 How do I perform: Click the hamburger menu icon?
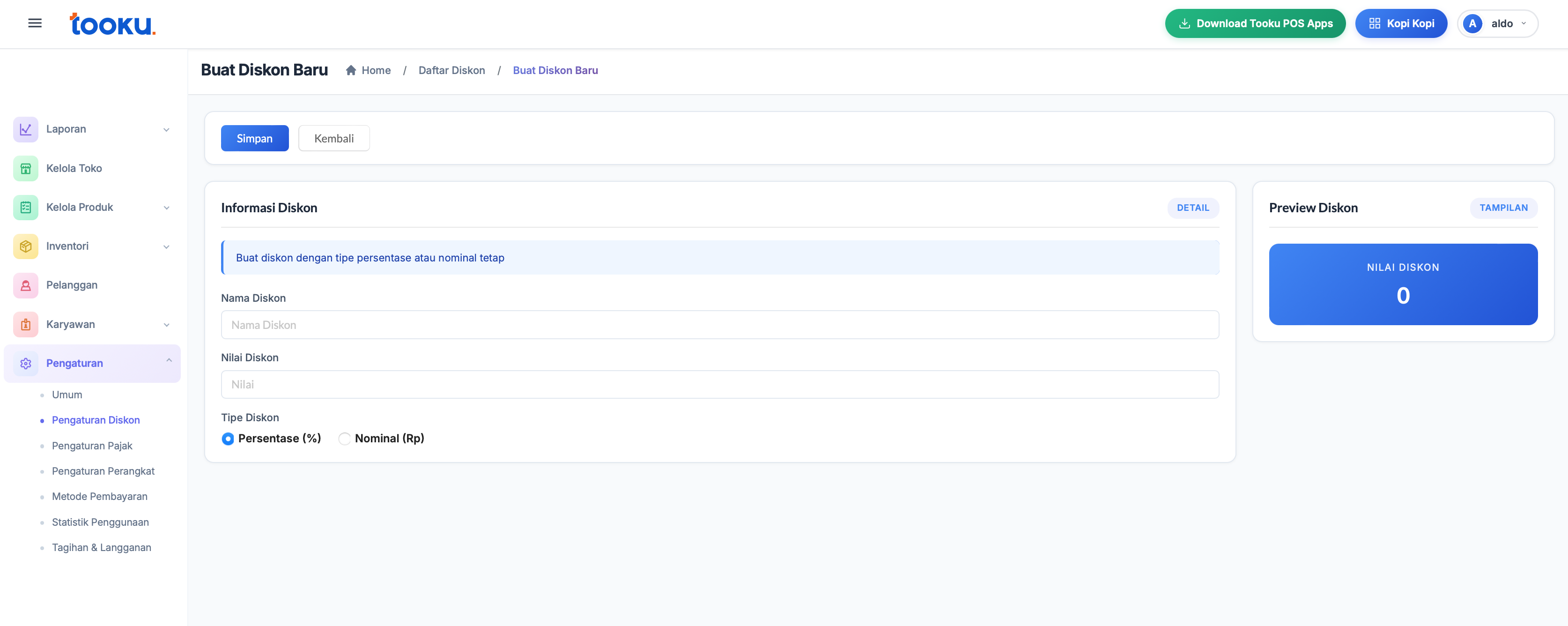click(35, 23)
